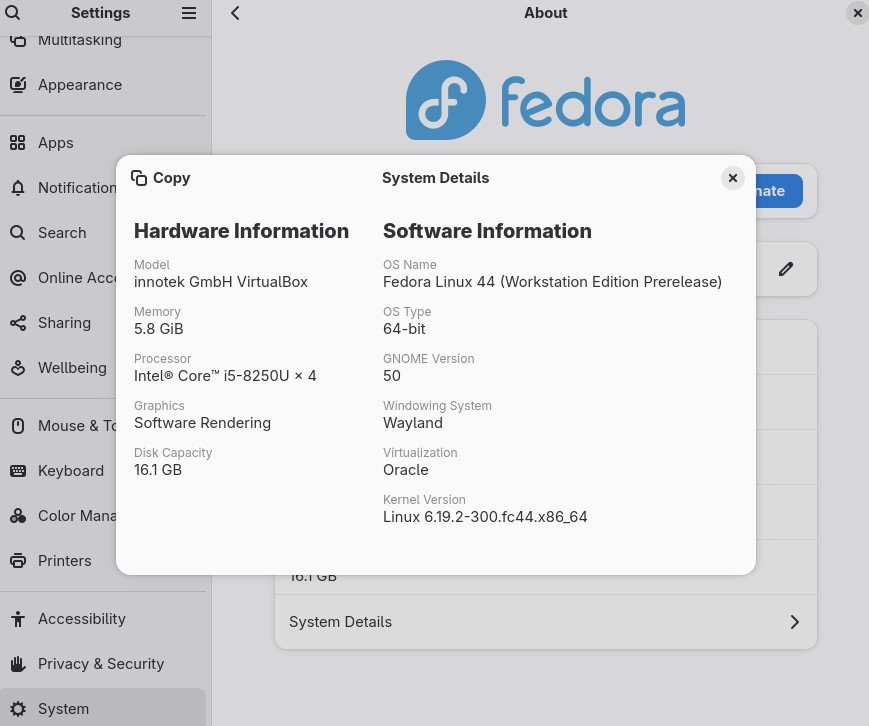869x726 pixels.
Task: Click the Notifications bell icon
Action: click(x=18, y=188)
